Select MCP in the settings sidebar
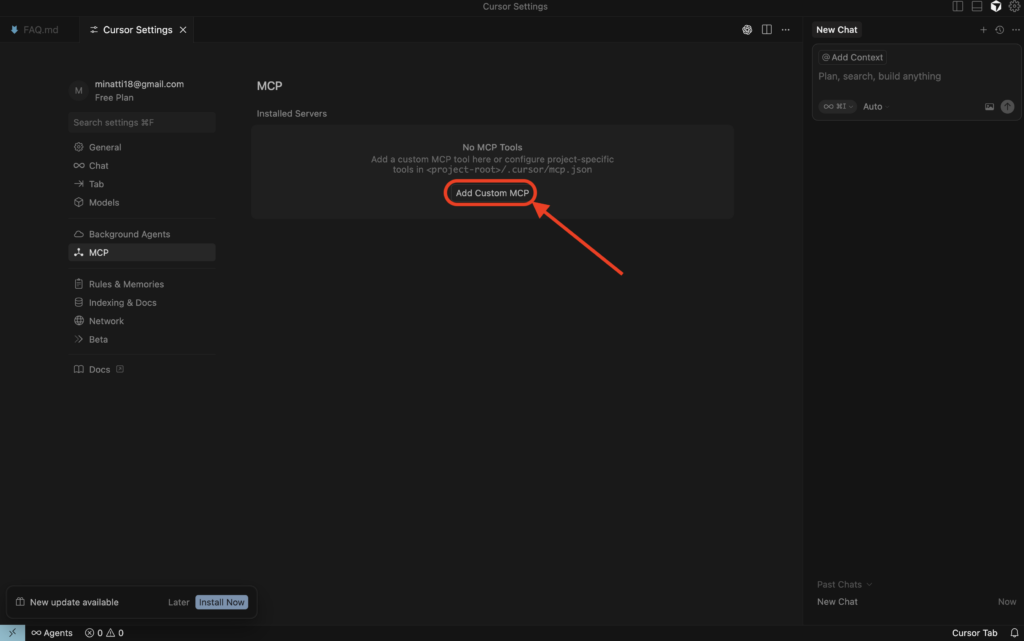The height and width of the screenshot is (641, 1024). click(99, 251)
